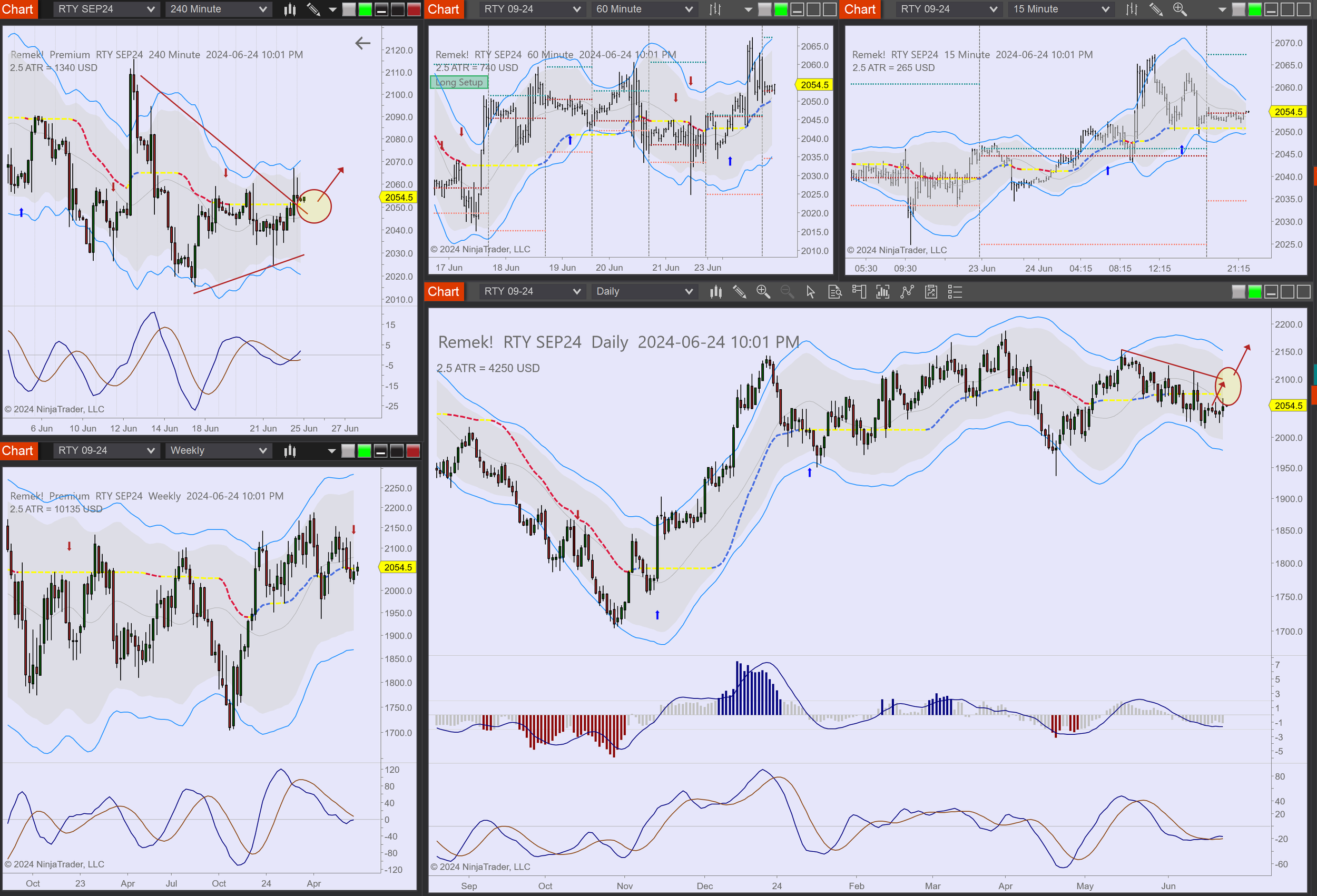Click 2054.5 price marker on Daily chart axis

[x=1287, y=406]
